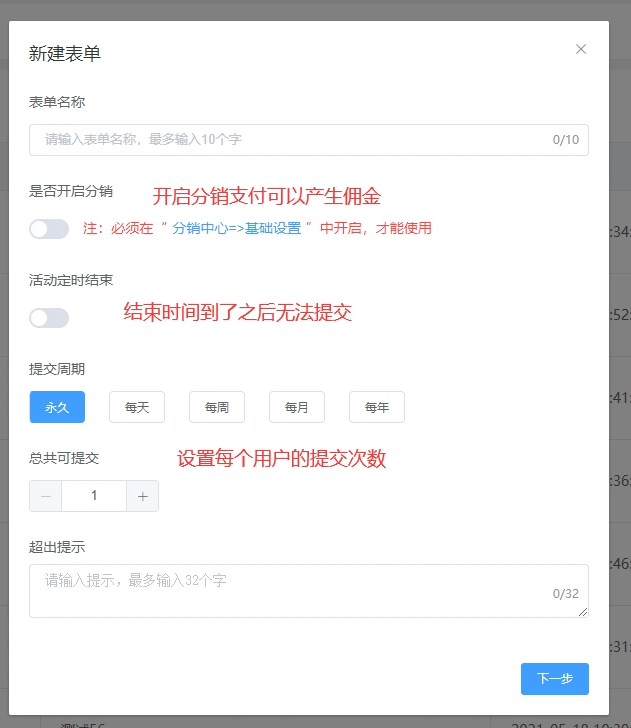
Task: Click the 提交周期 label
Action: pos(57,369)
